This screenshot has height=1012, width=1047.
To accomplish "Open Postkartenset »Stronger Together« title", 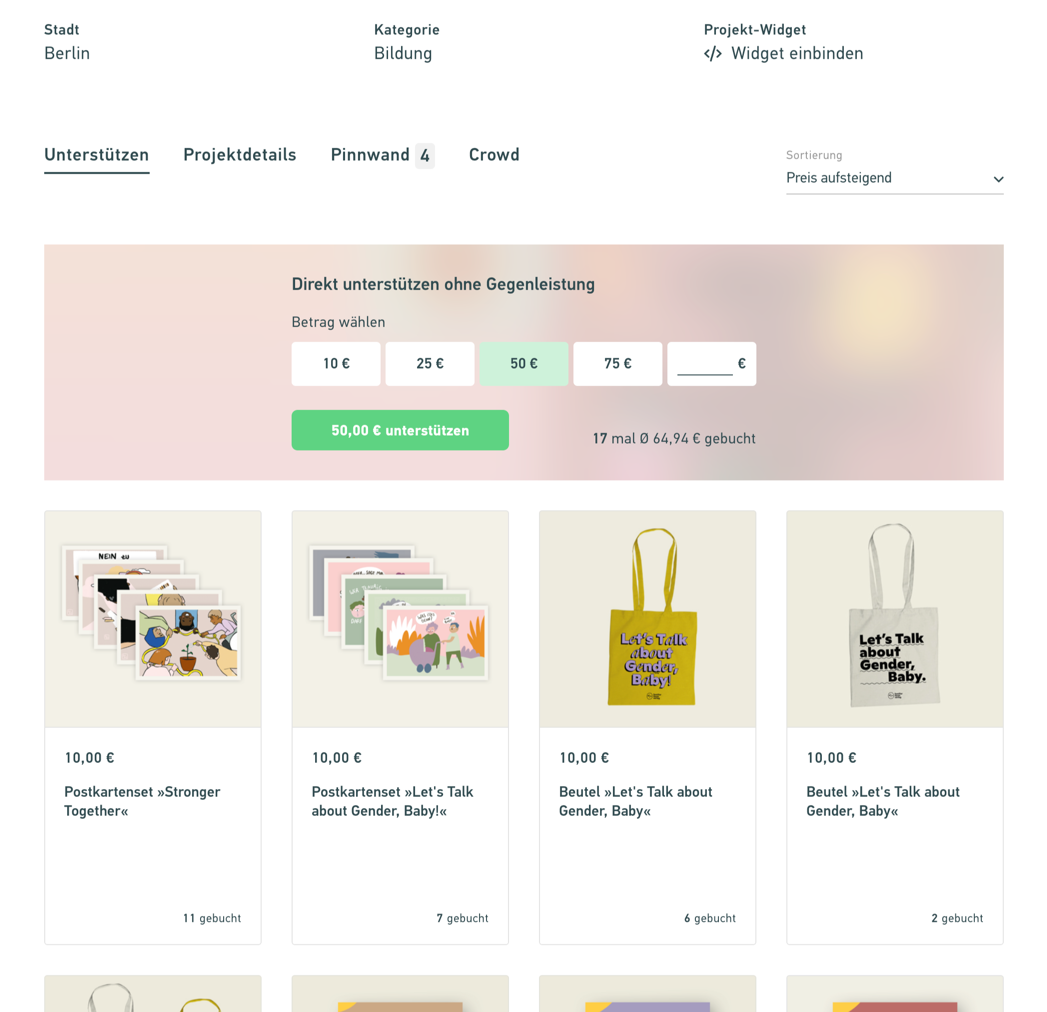I will [x=142, y=801].
